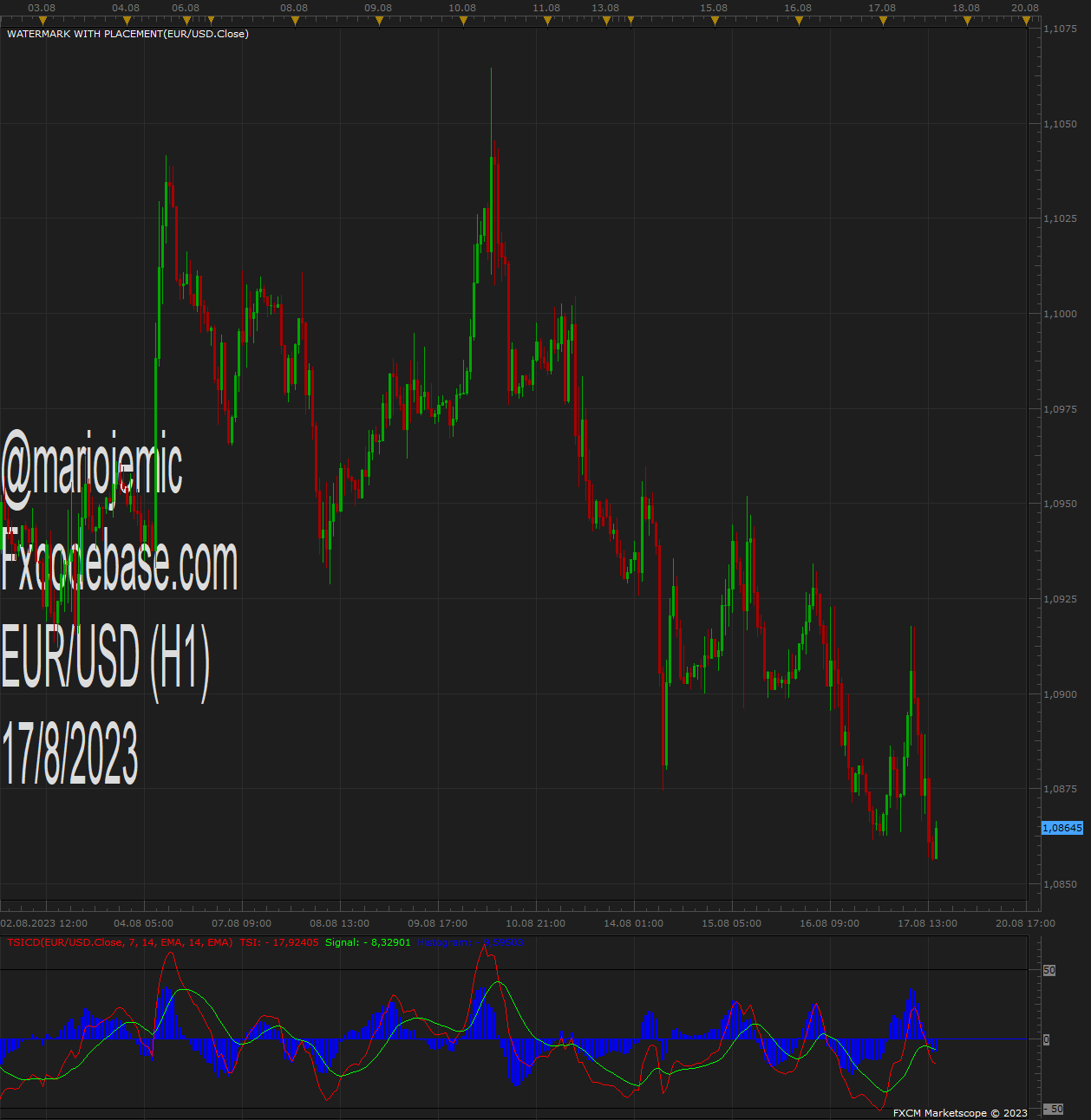This screenshot has height=1120, width=1091.
Task: Click the 11.08 day marker triangle
Action: 547,20
